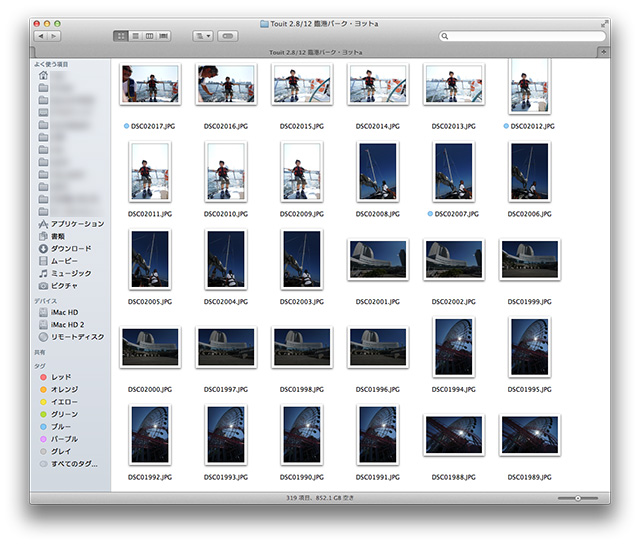
Task: Go forward with the right arrow button
Action: [x=54, y=36]
